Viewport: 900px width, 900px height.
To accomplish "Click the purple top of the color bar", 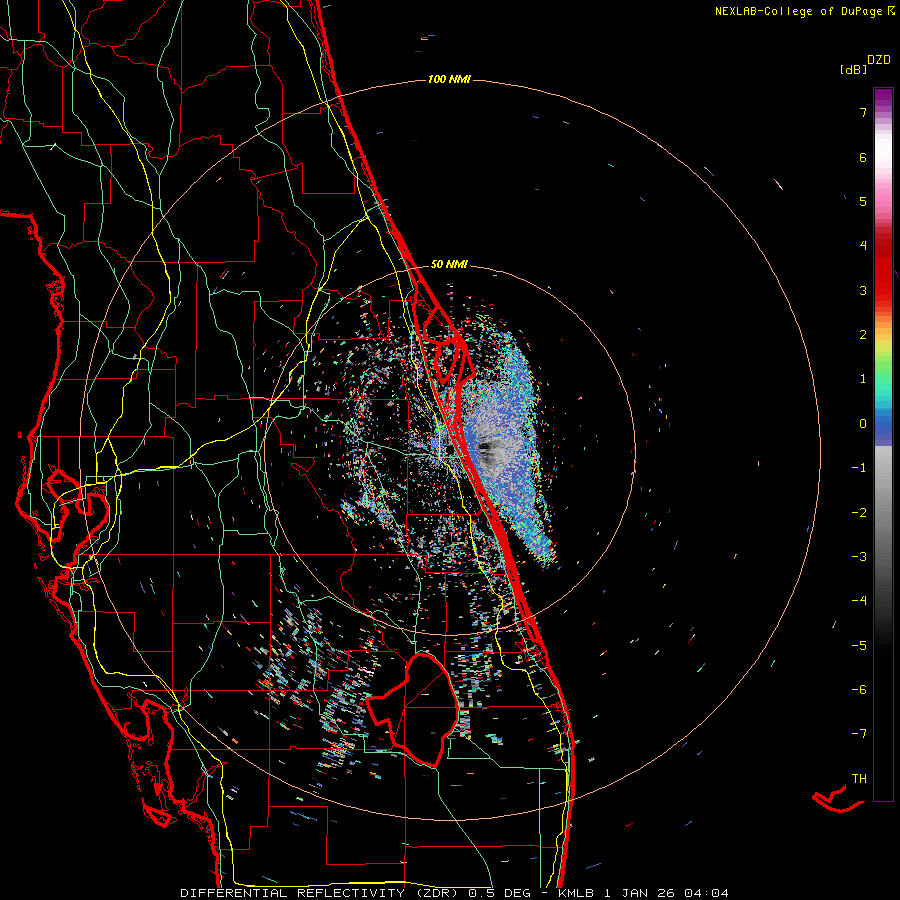I will tap(883, 98).
